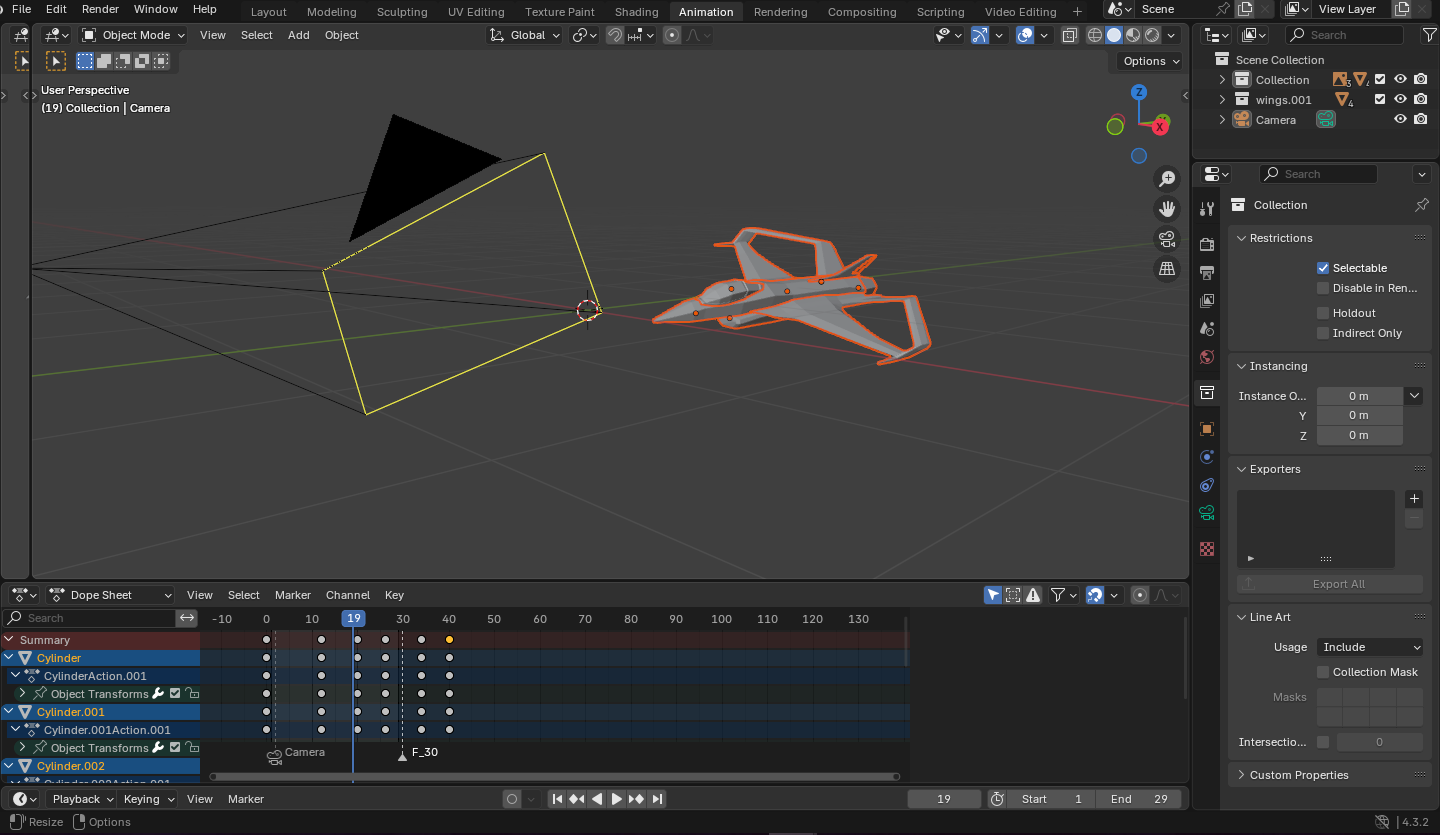The width and height of the screenshot is (1440, 835).
Task: Open the Object Constraints properties tab icon
Action: click(1207, 485)
